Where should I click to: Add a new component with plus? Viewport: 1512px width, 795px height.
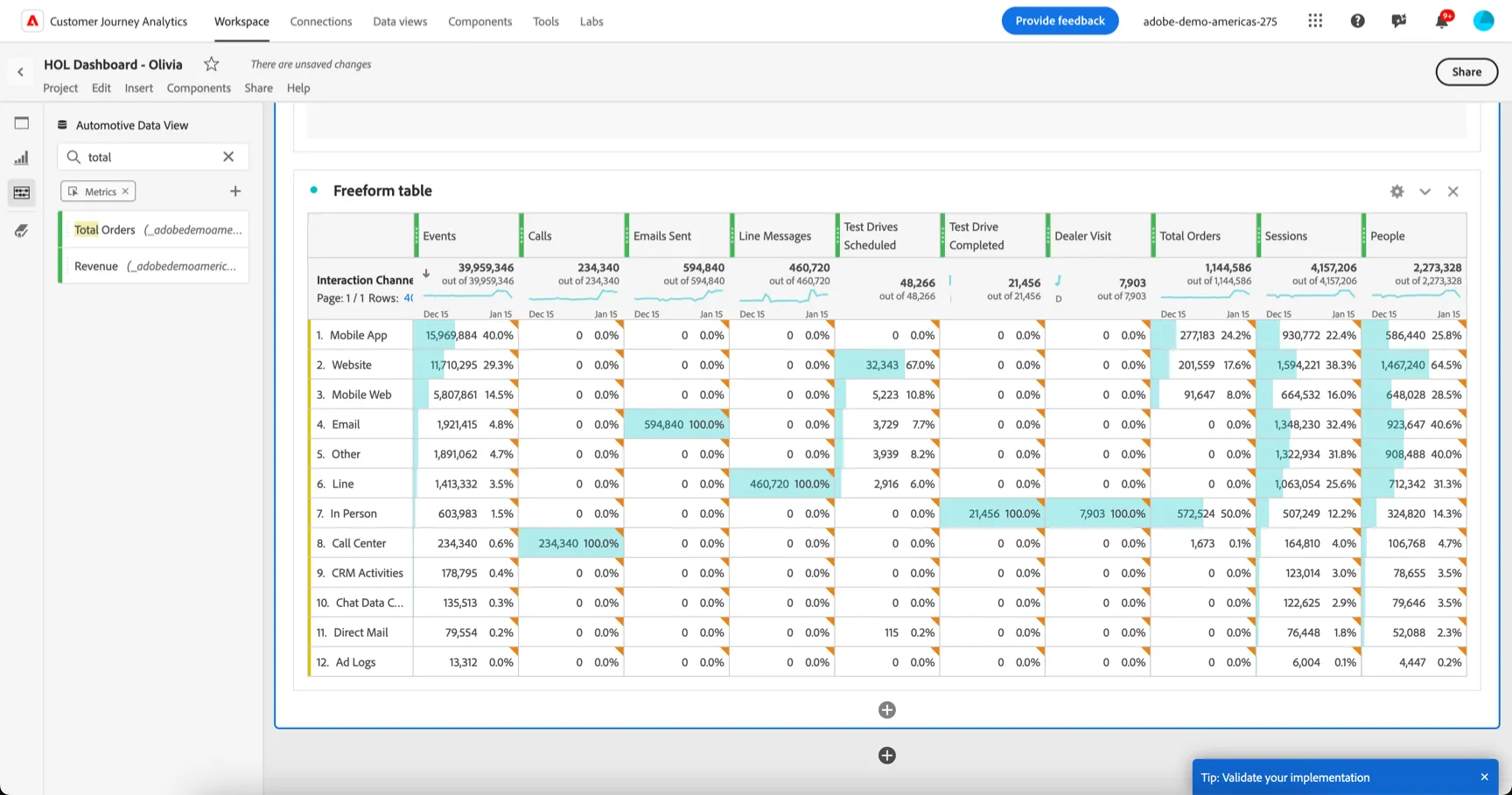[x=235, y=191]
